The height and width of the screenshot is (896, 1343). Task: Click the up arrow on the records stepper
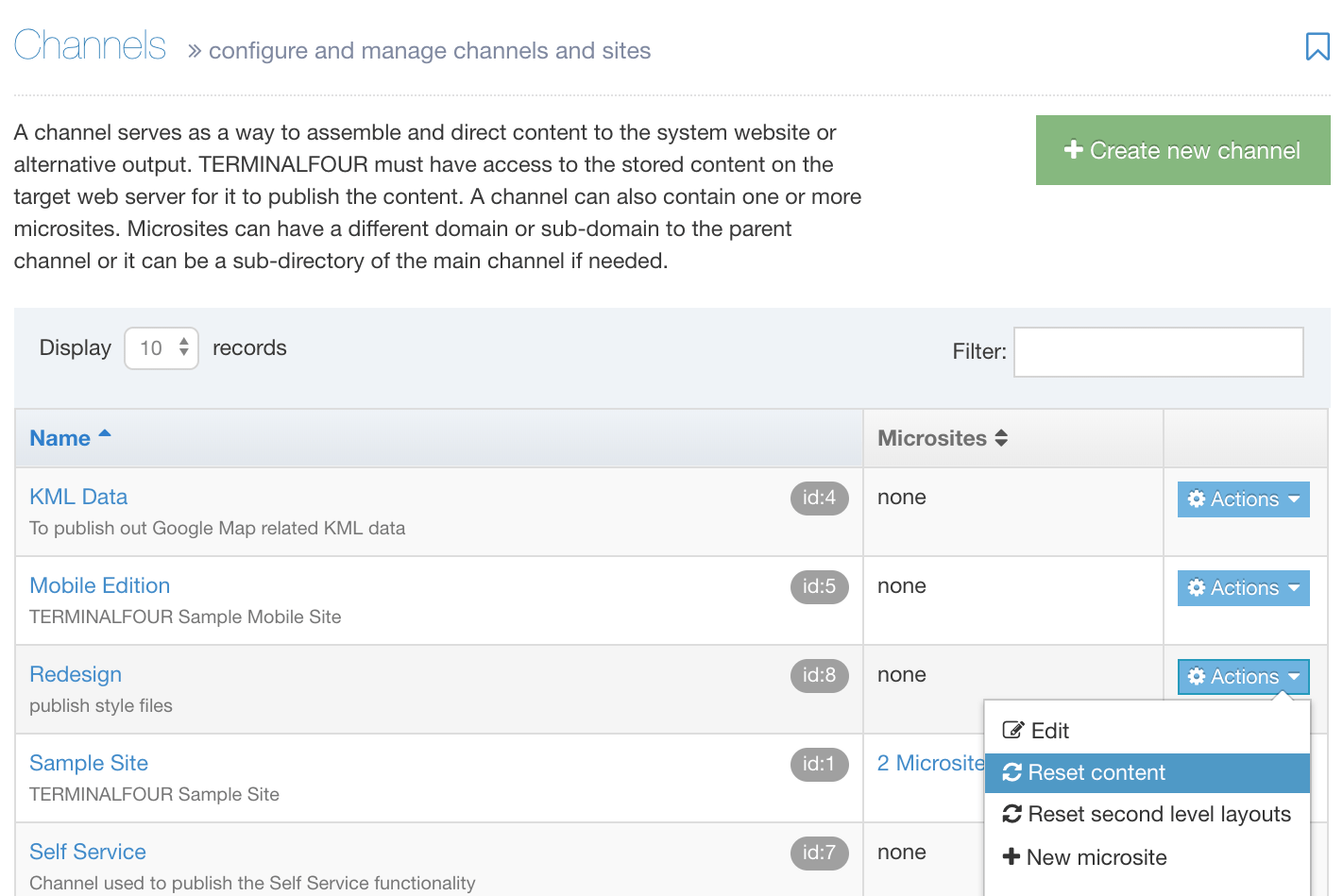[x=185, y=341]
